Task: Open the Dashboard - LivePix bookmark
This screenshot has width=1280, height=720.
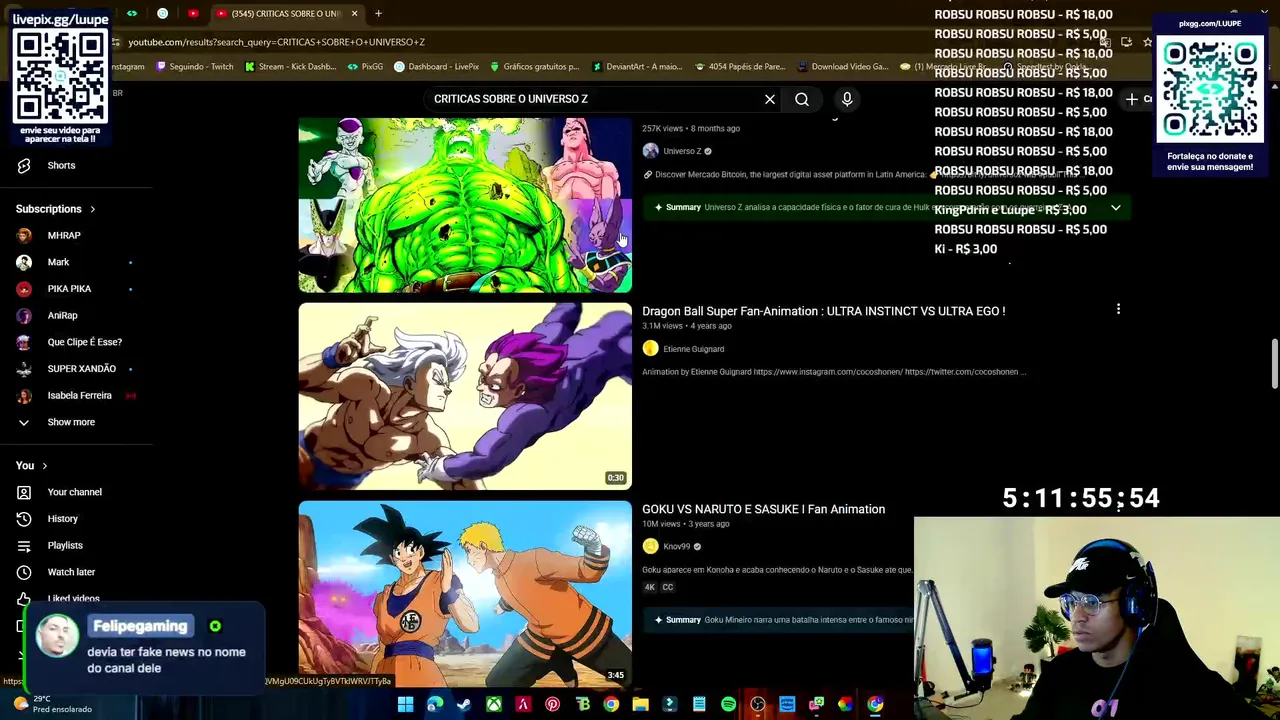Action: (x=436, y=67)
